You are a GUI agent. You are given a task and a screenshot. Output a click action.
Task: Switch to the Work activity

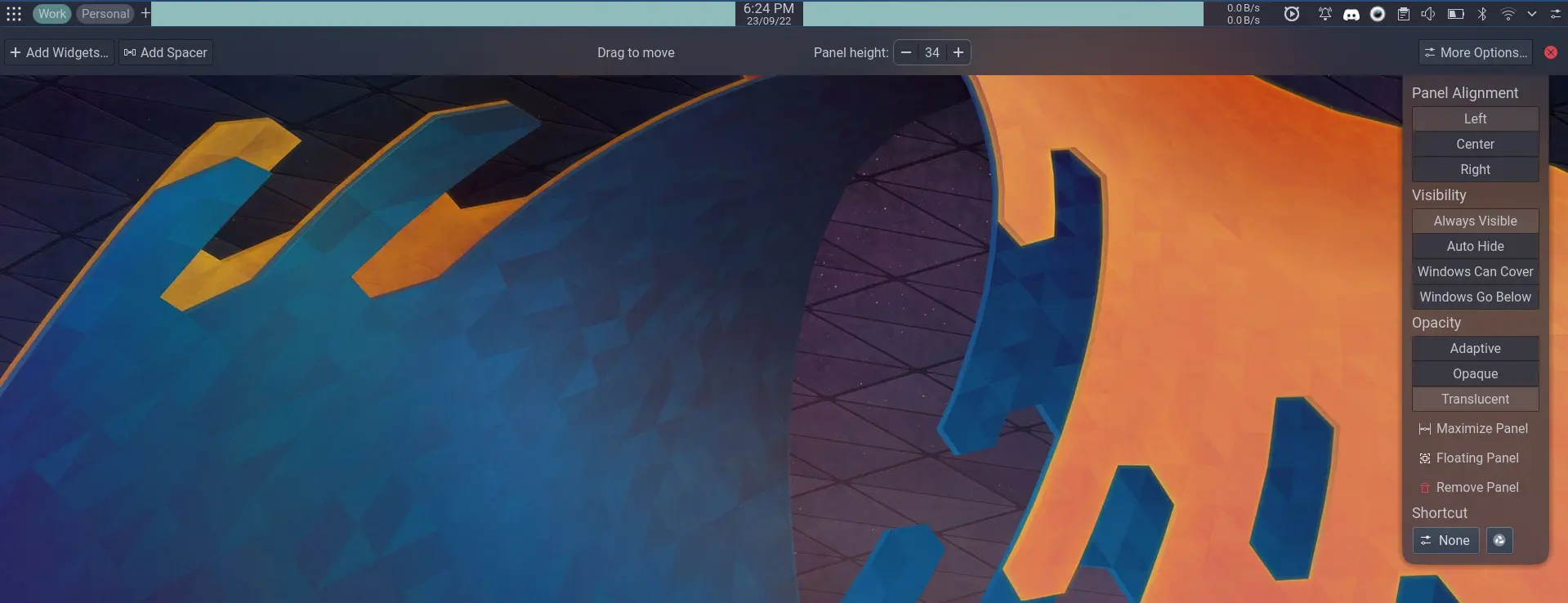pos(51,14)
